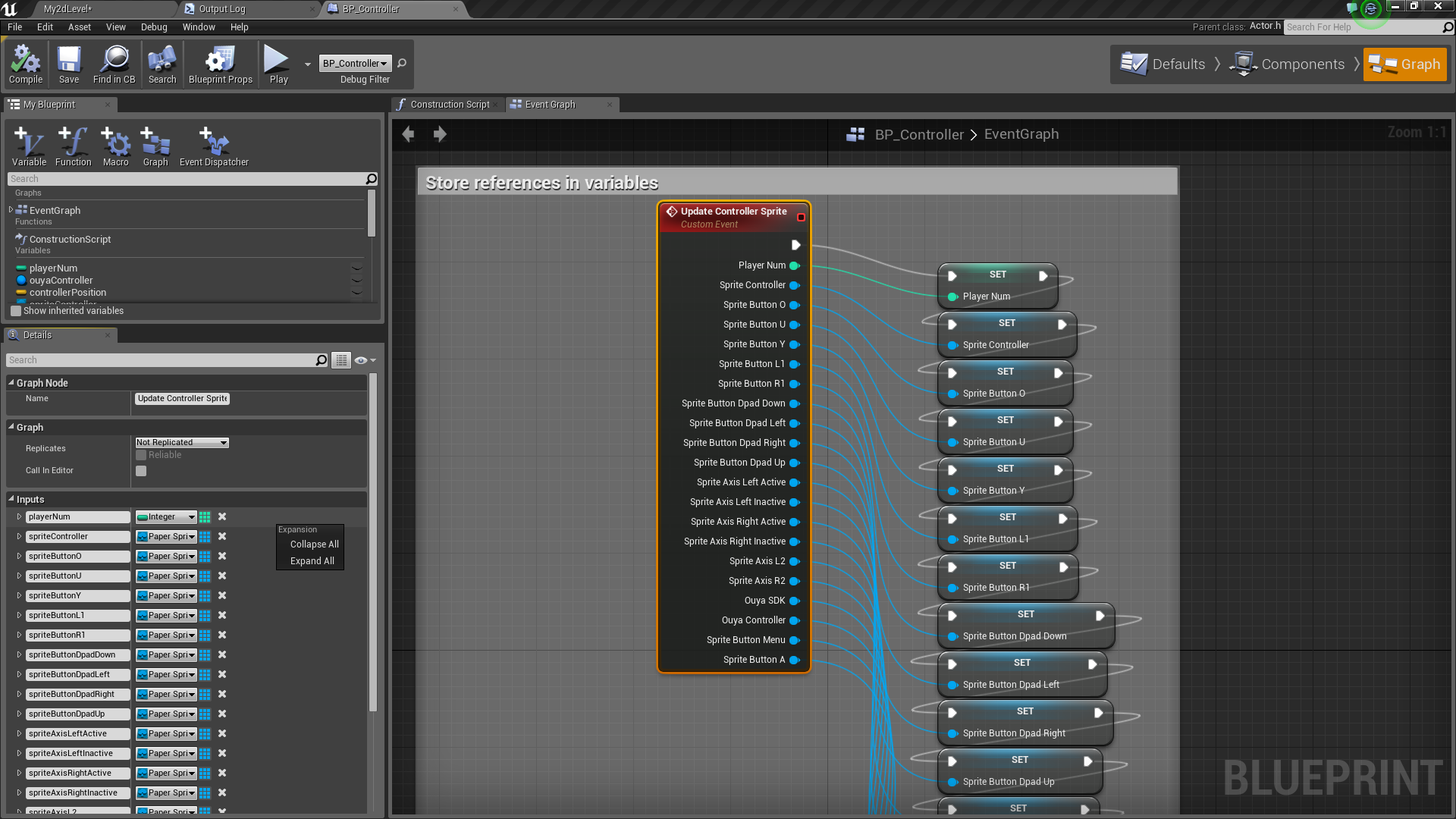Open the Replicates dropdown

182,442
